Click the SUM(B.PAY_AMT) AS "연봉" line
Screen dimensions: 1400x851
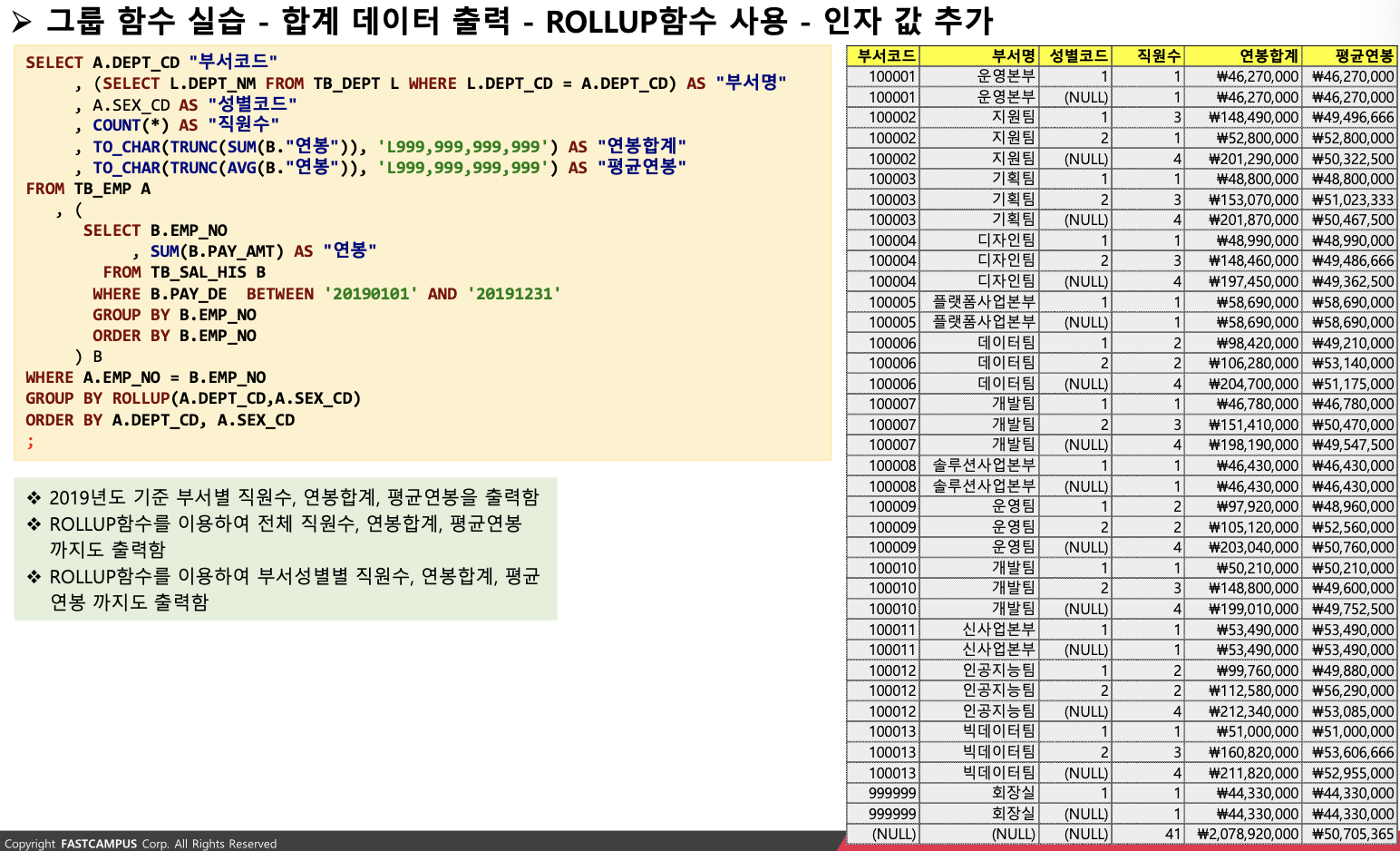(254, 250)
